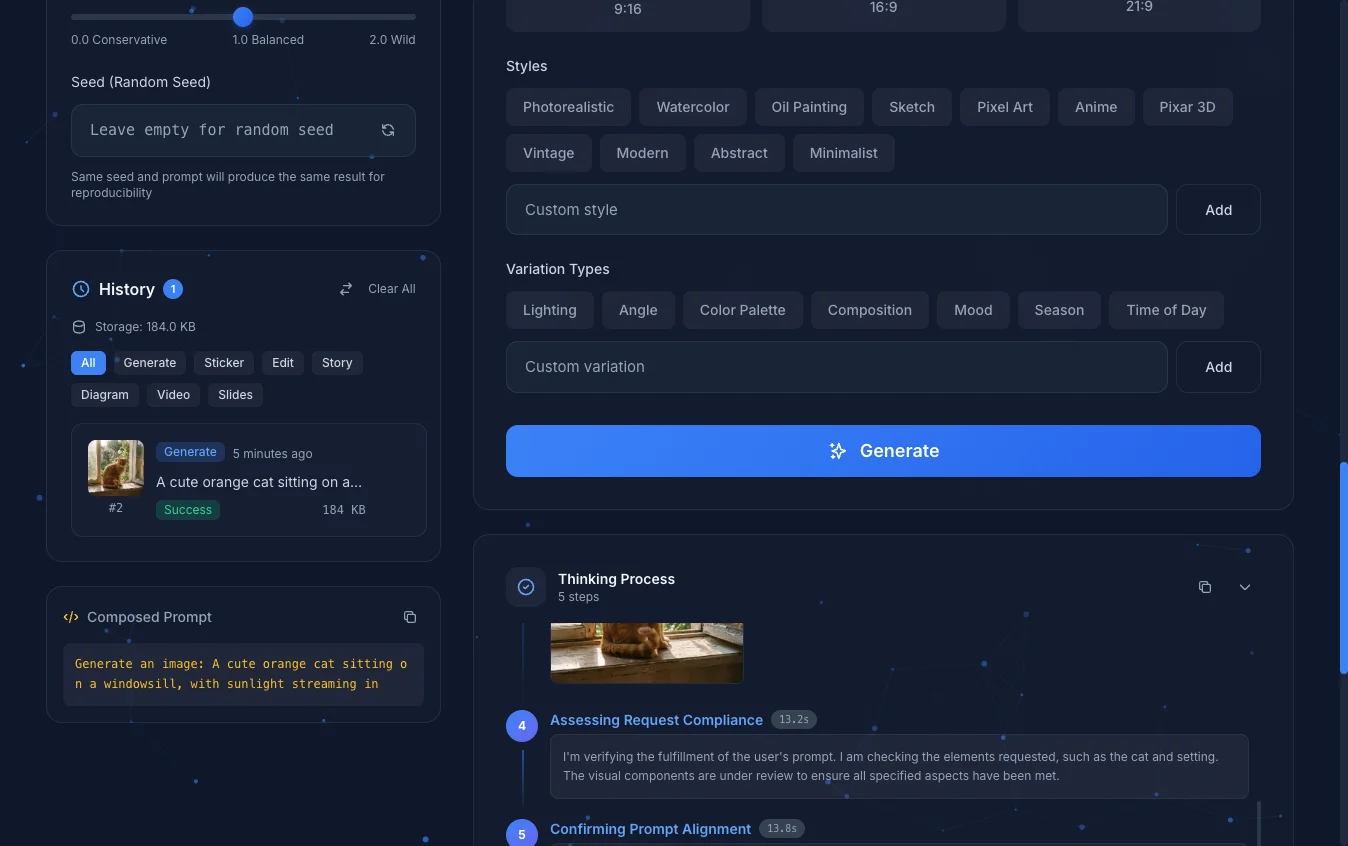Filter history by Video tab

[x=173, y=395]
